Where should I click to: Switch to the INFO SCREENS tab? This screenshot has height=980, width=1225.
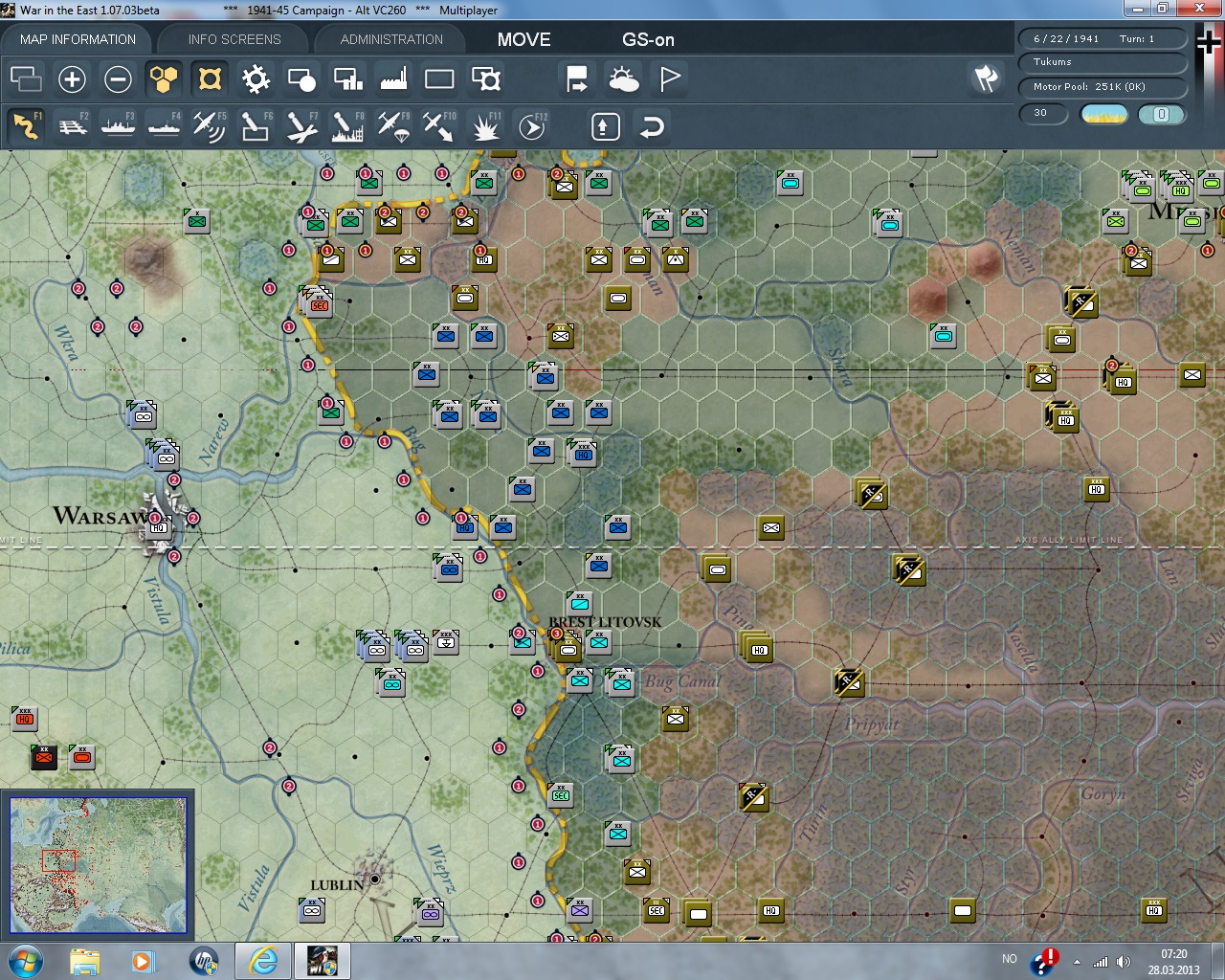(234, 39)
